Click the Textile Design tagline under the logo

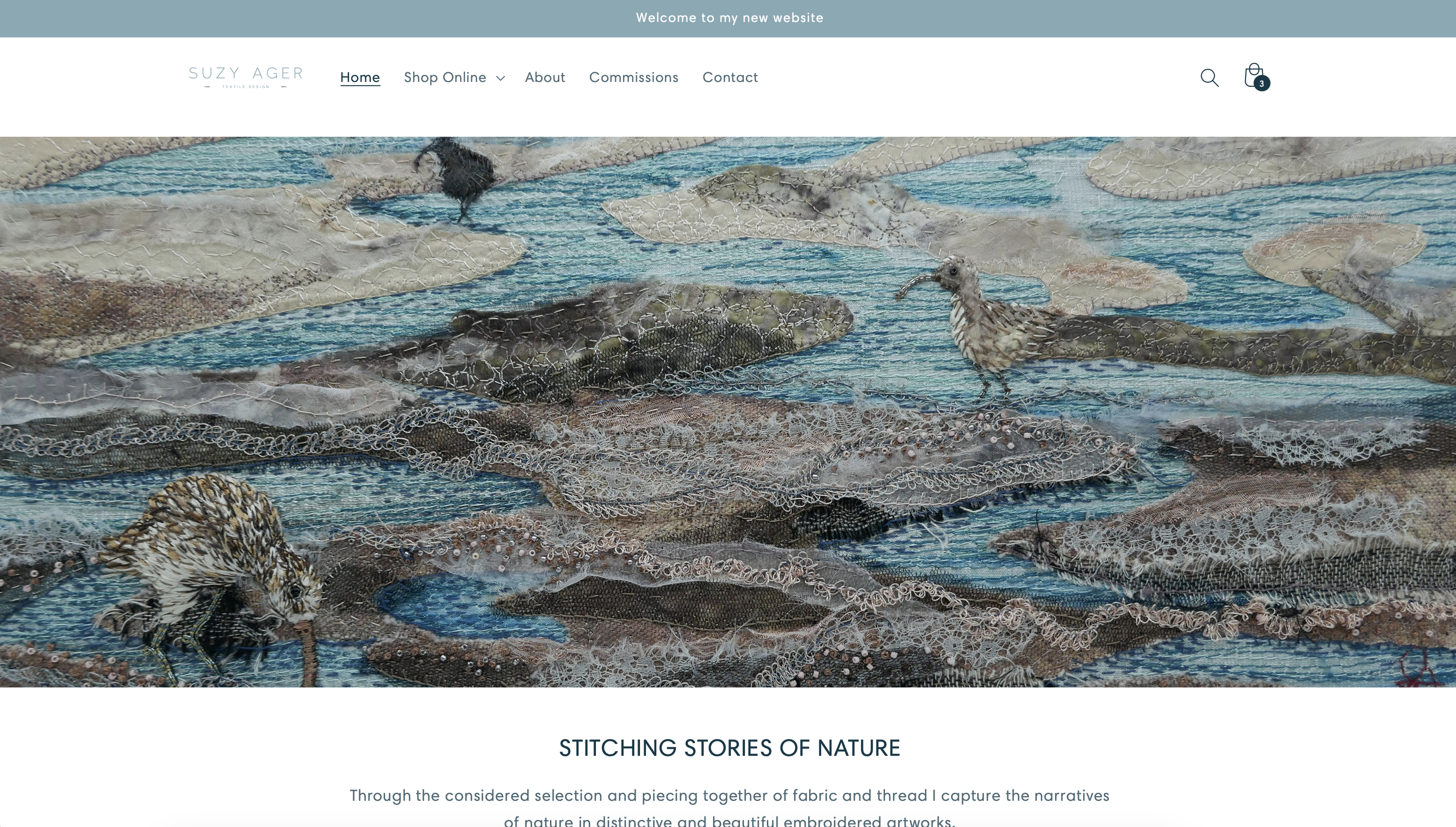[x=245, y=86]
